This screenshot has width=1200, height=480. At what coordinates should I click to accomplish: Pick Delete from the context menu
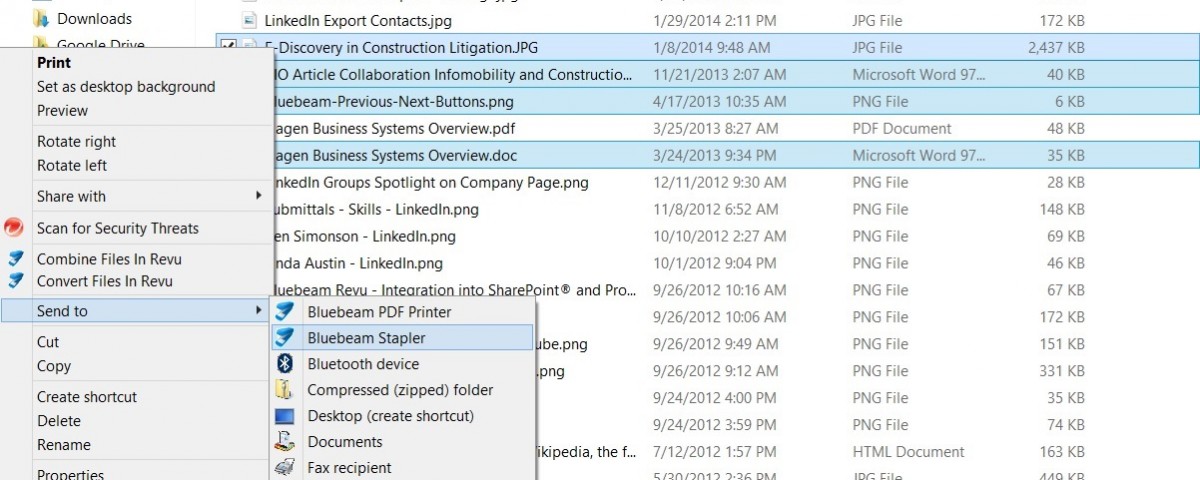click(59, 421)
